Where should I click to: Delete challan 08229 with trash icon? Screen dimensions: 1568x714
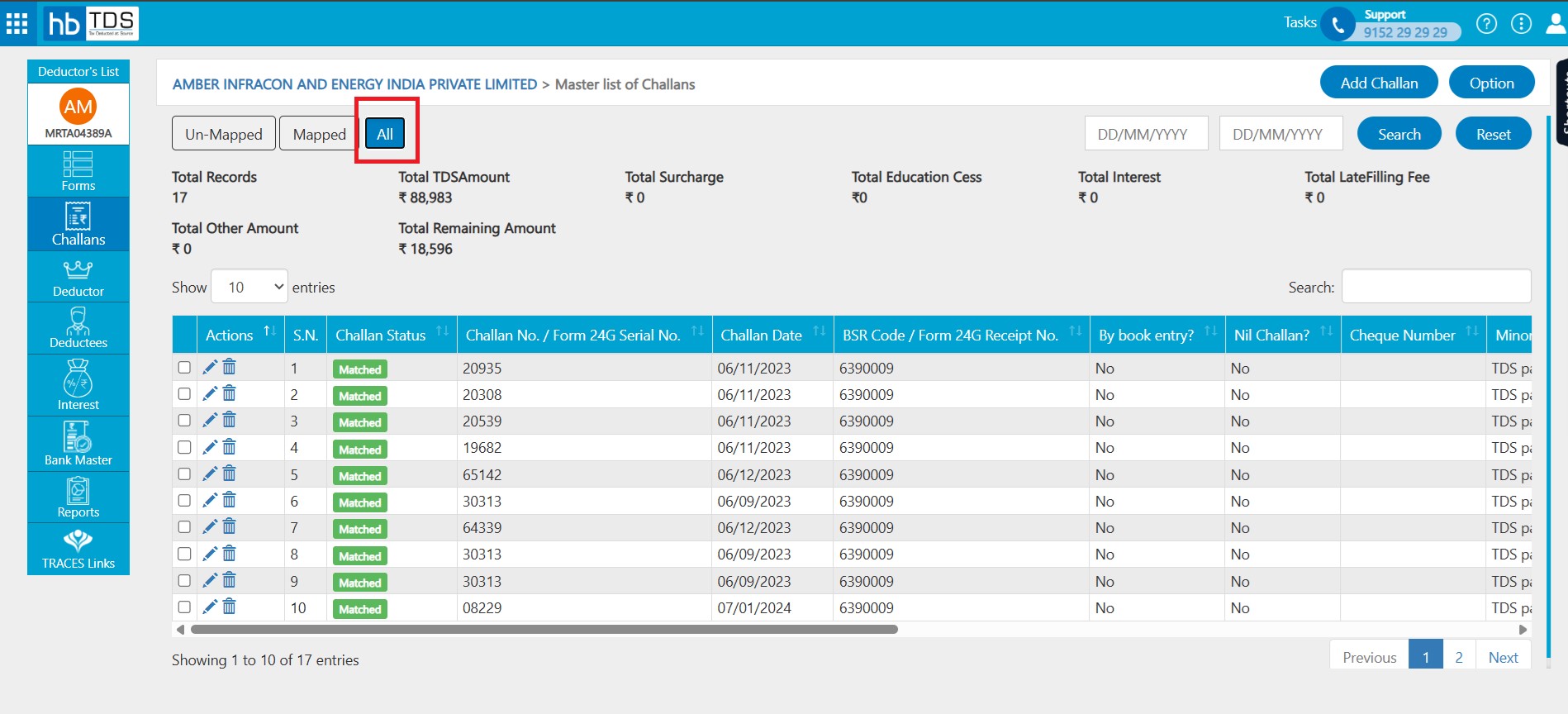pos(230,607)
